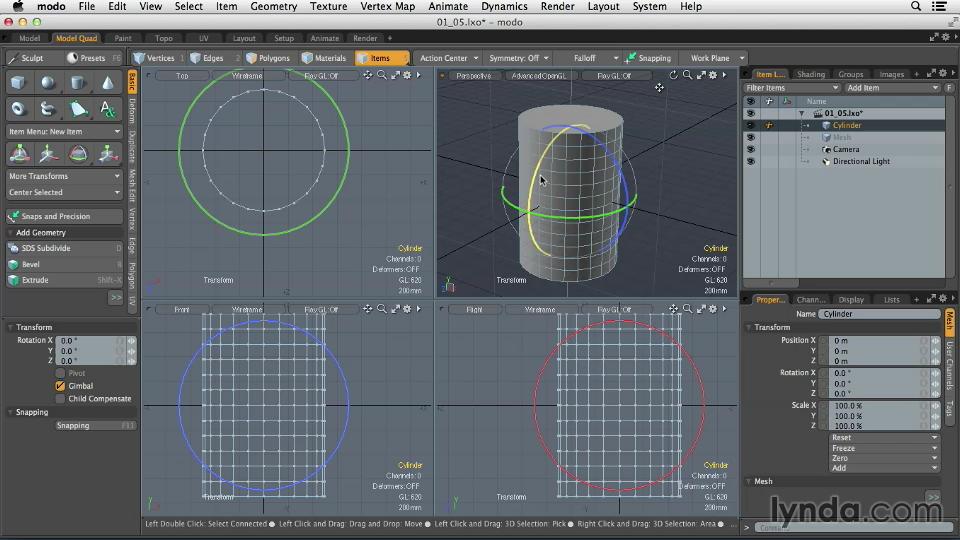Open the Geometry menu

point(273,6)
